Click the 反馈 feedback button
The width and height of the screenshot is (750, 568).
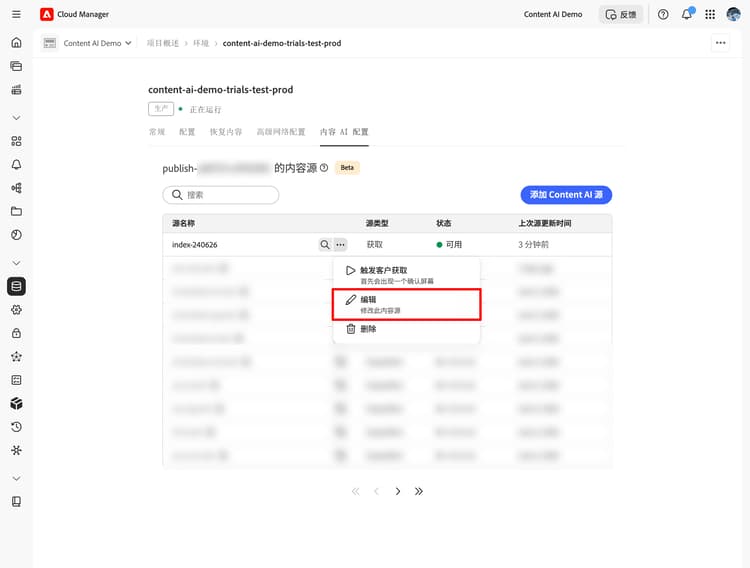[621, 14]
